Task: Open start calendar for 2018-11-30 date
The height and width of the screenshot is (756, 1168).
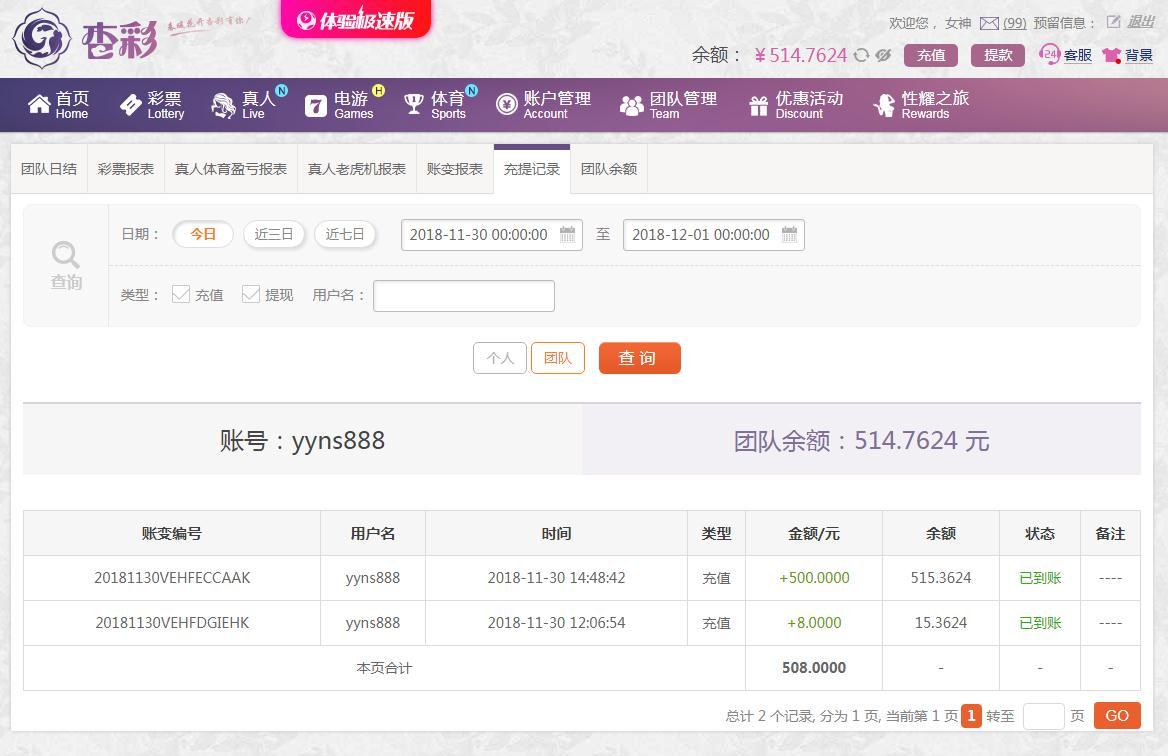Action: [x=567, y=235]
